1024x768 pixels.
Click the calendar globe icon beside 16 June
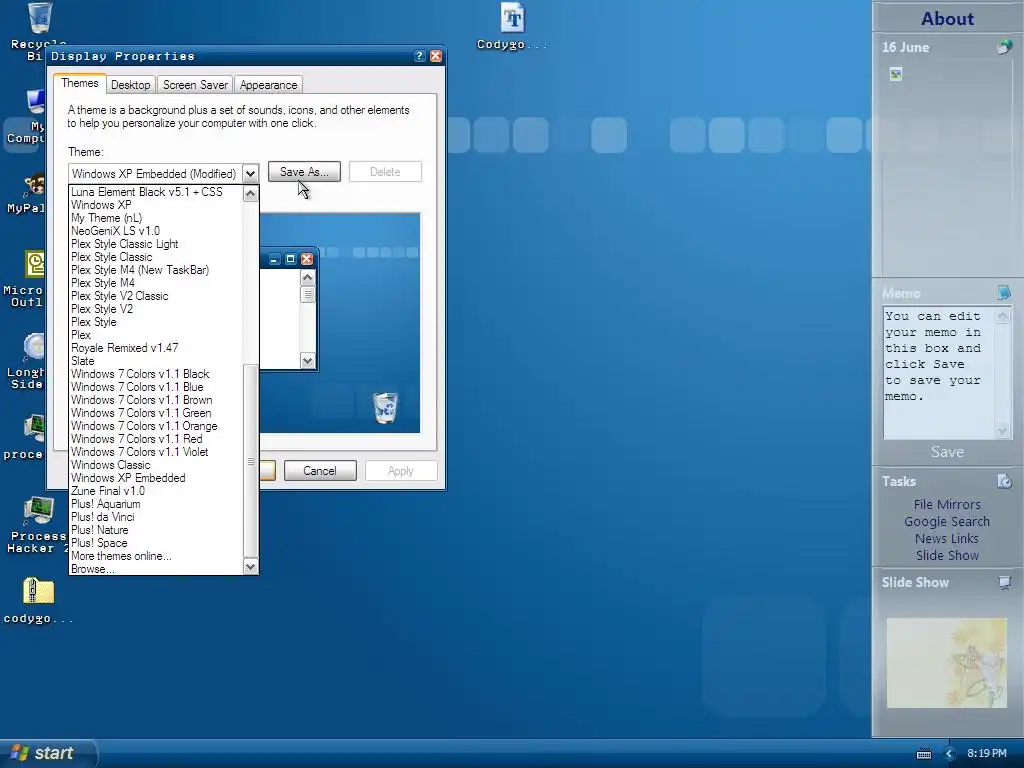pos(1004,47)
